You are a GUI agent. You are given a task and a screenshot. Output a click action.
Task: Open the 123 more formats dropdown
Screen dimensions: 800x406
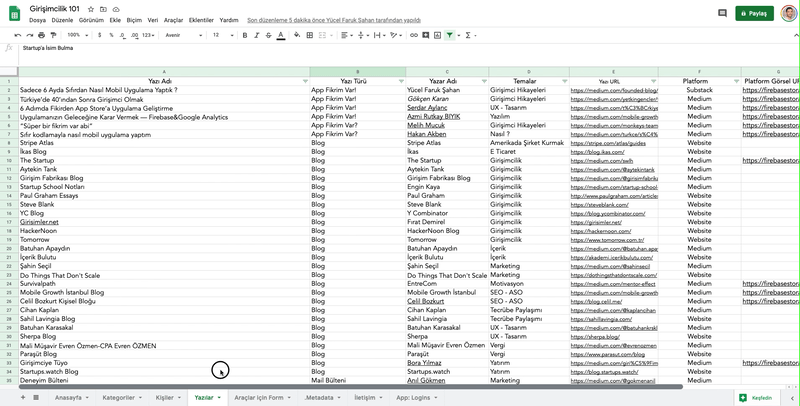[x=148, y=35]
